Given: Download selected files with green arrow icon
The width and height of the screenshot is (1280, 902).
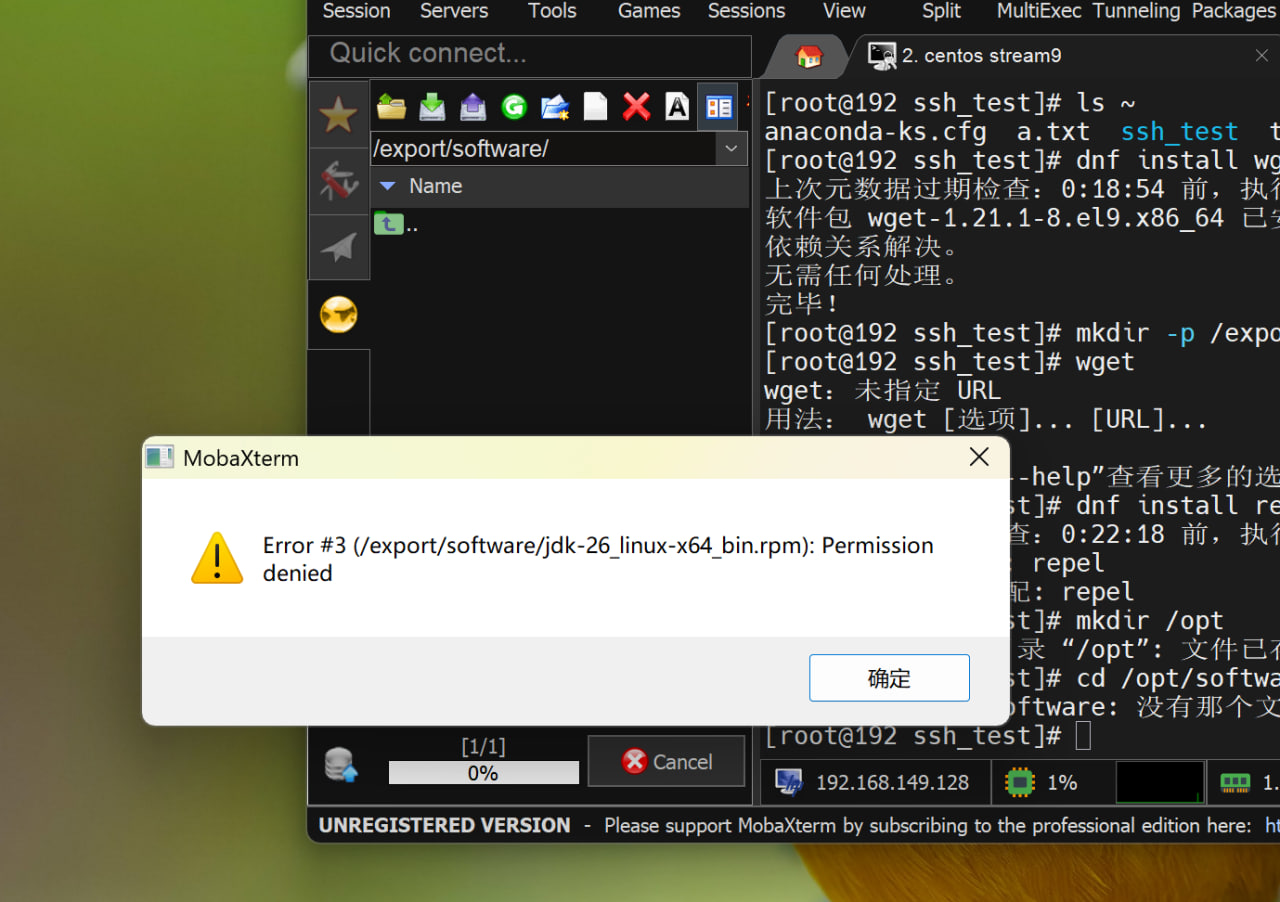Looking at the screenshot, I should 432,106.
